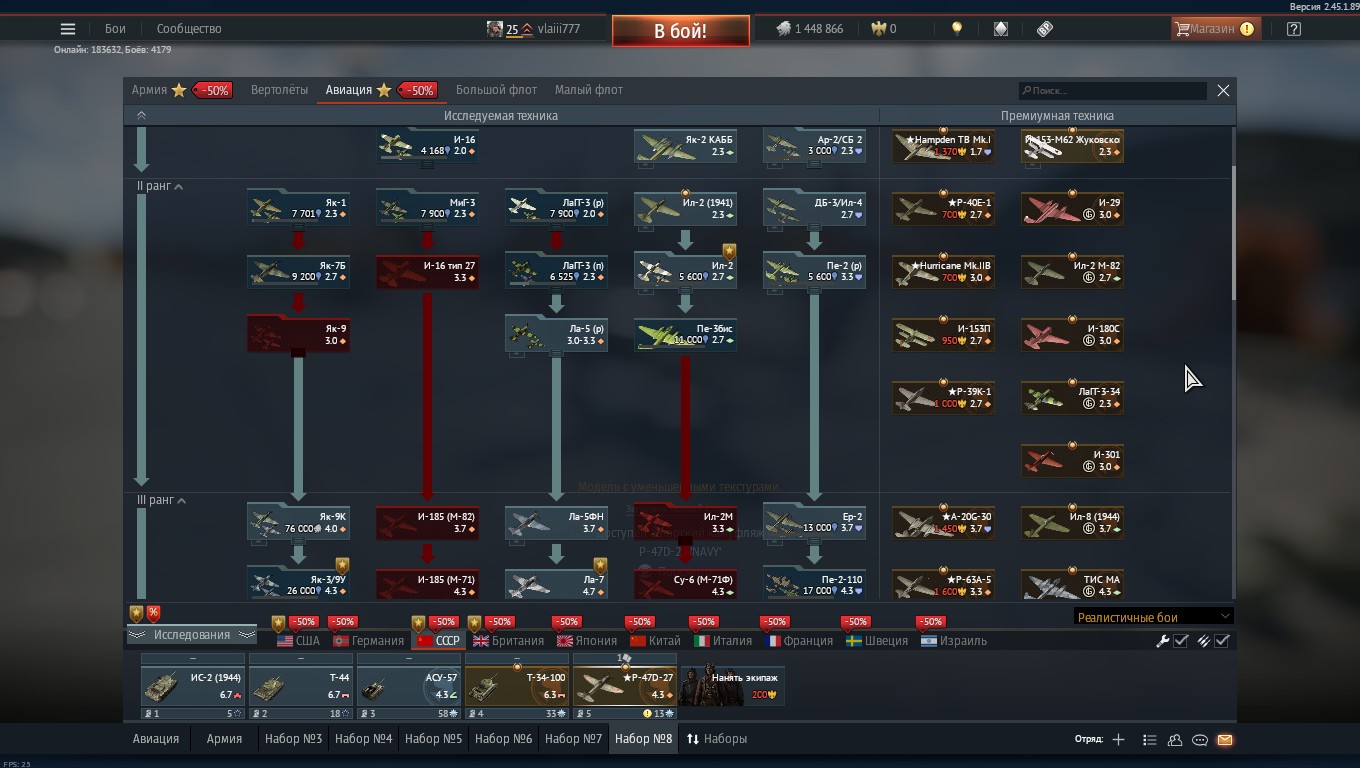The width and height of the screenshot is (1360, 768).
Task: Open the contacts friends icon
Action: pyautogui.click(x=1175, y=740)
